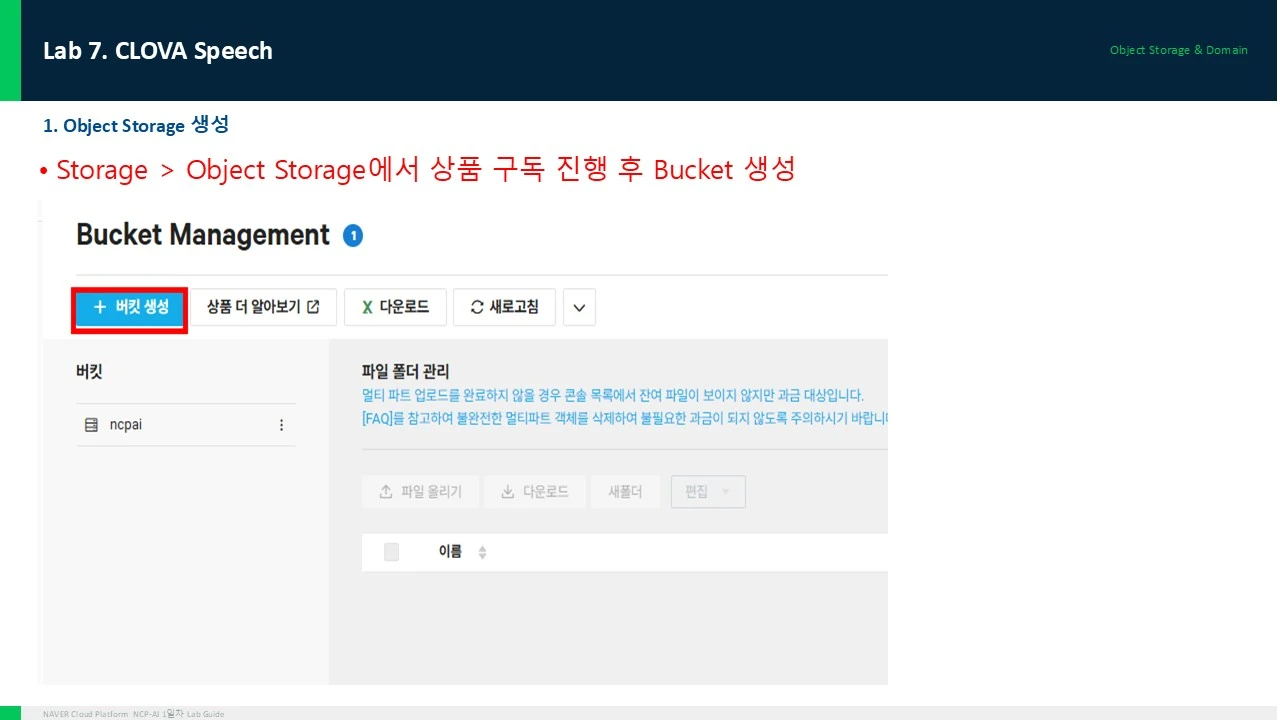Screen dimensions: 1280x720
Task: Open the 편집 dropdown
Action: 708,492
